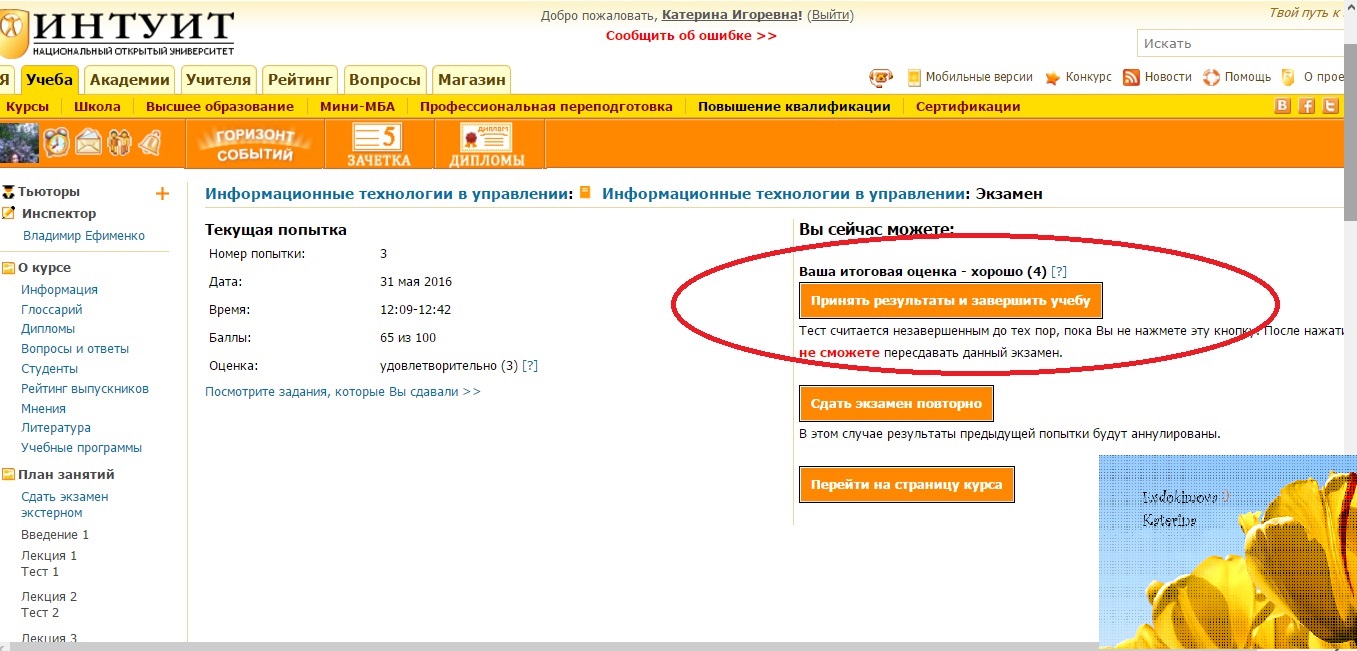Open the Дипломы diplomas icon
The height and width of the screenshot is (651, 1357).
coord(487,144)
